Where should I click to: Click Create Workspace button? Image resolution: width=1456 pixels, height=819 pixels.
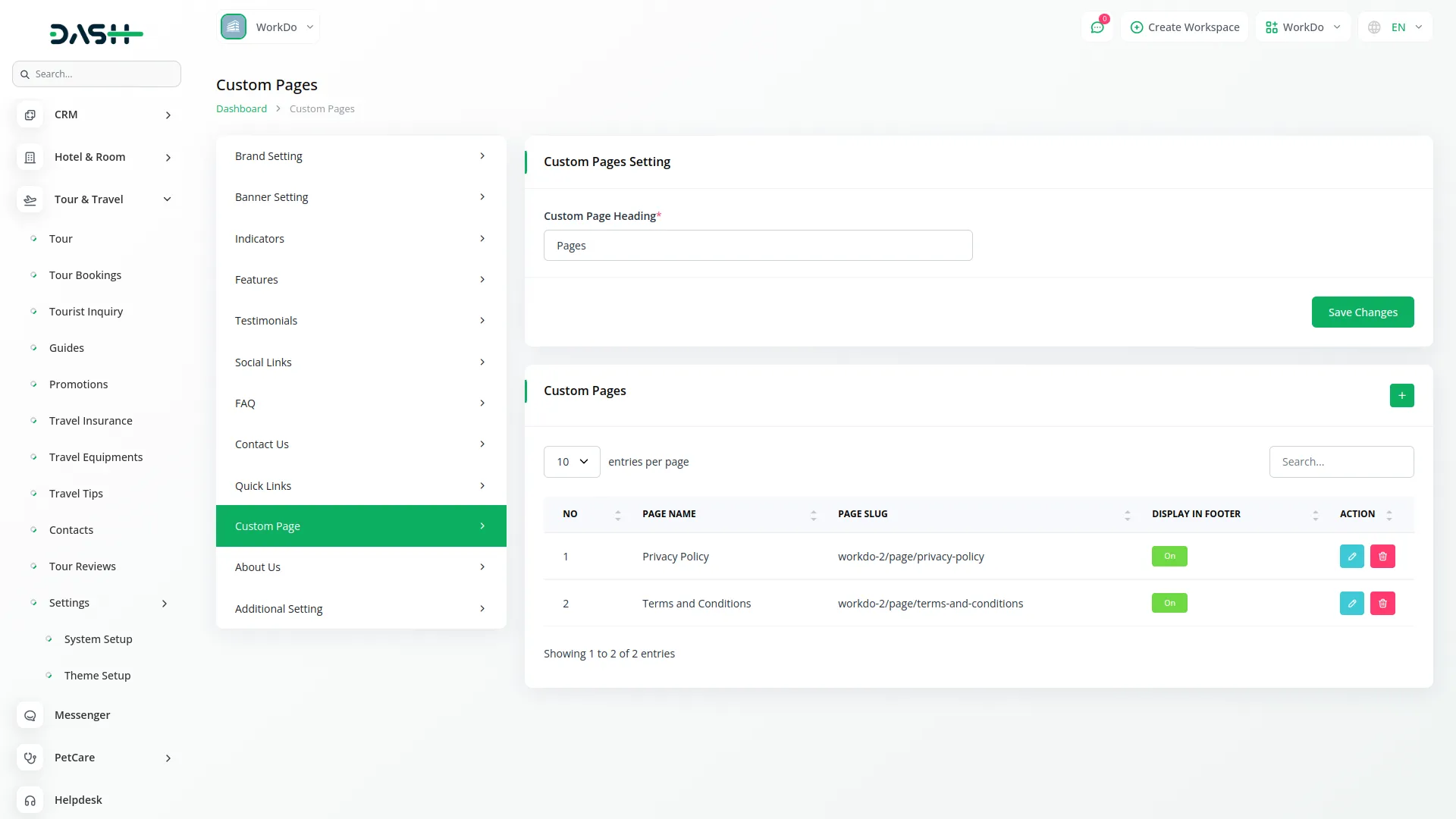1185,27
